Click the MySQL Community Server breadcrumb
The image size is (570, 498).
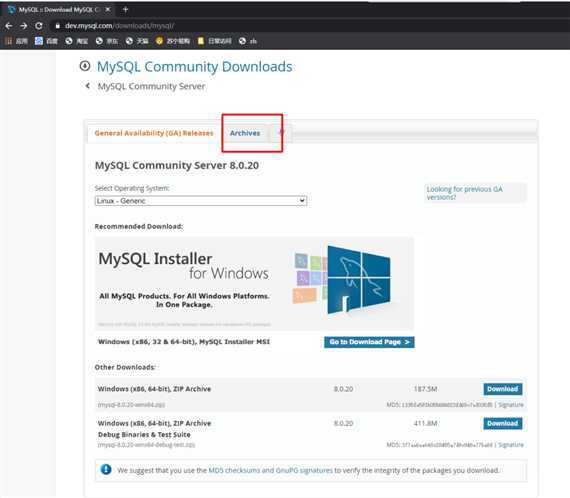tap(151, 86)
